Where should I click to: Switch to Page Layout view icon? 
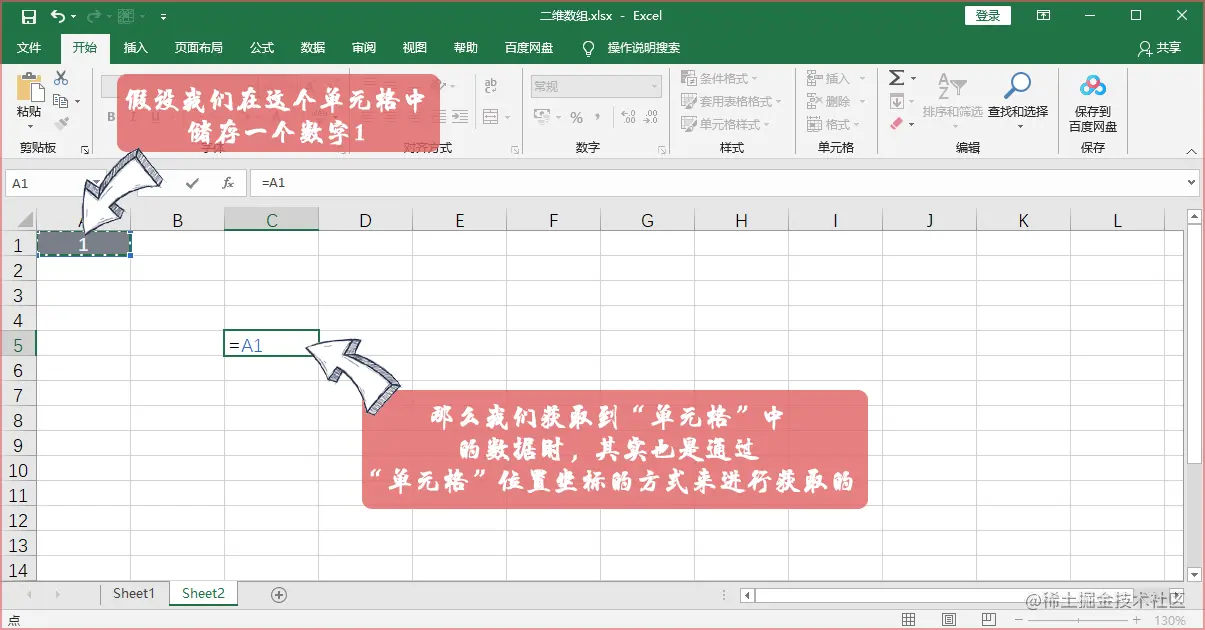pos(949,621)
